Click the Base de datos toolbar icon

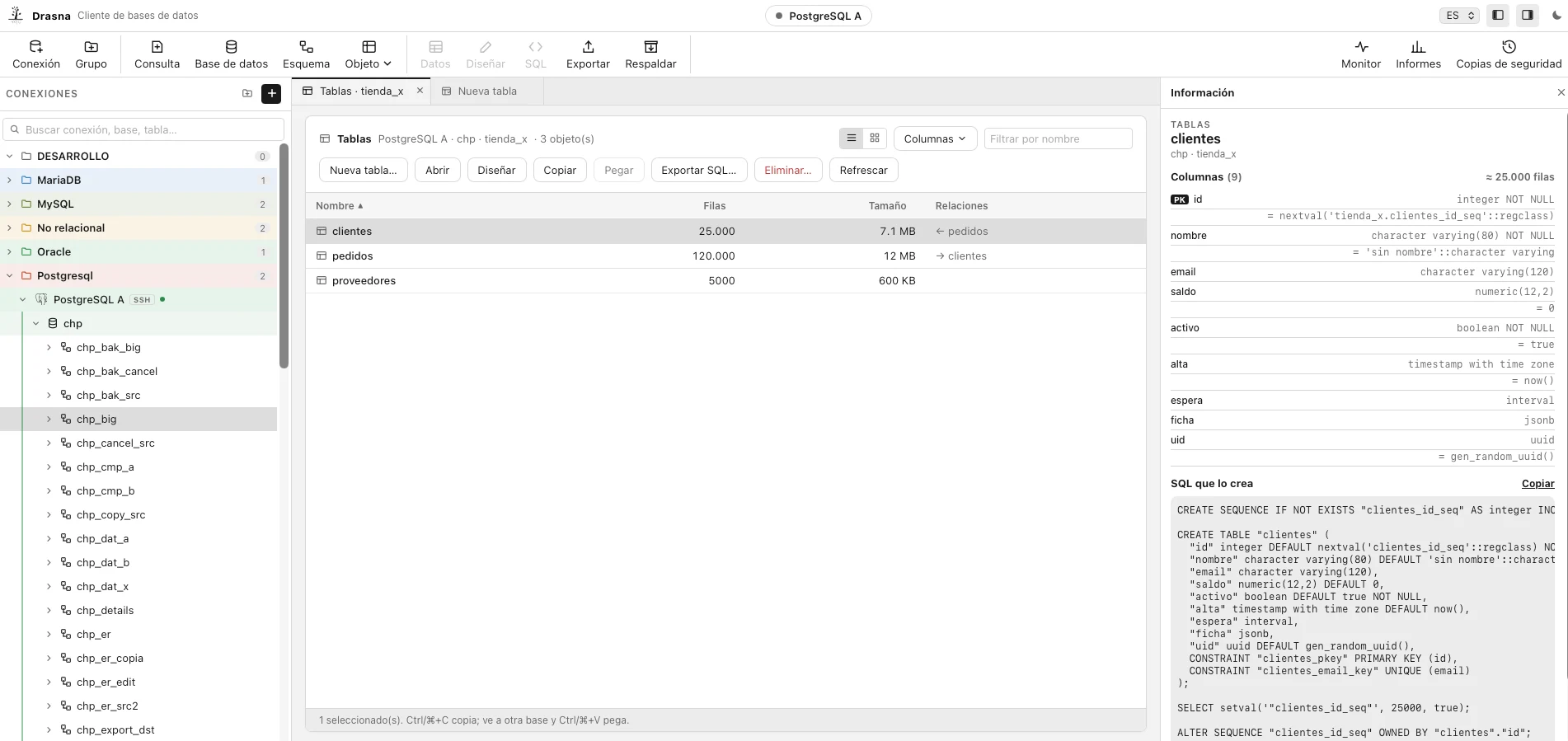(x=231, y=54)
